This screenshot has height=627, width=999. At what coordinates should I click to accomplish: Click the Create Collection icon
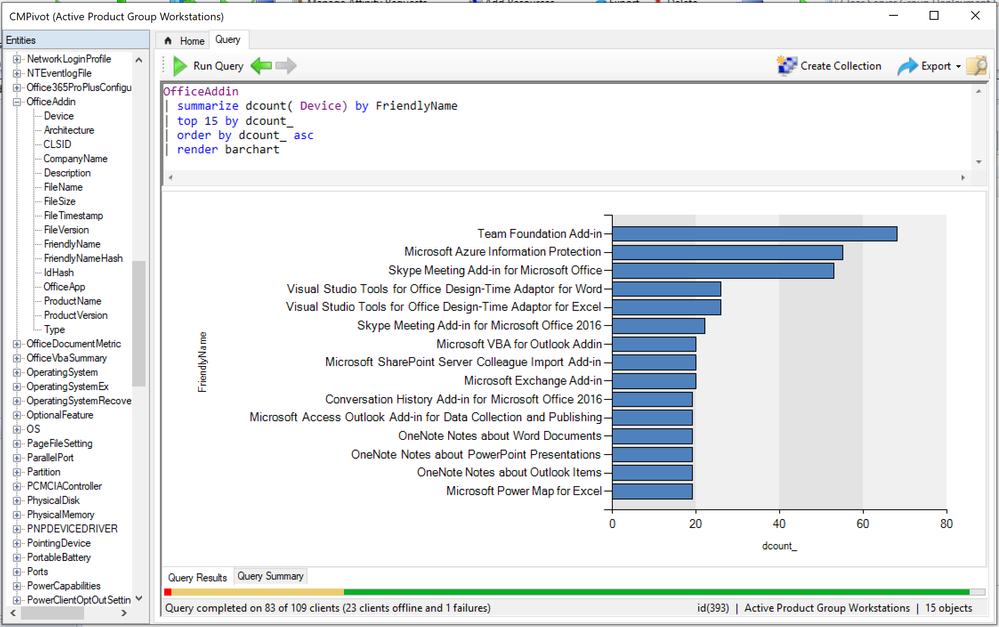[787, 66]
